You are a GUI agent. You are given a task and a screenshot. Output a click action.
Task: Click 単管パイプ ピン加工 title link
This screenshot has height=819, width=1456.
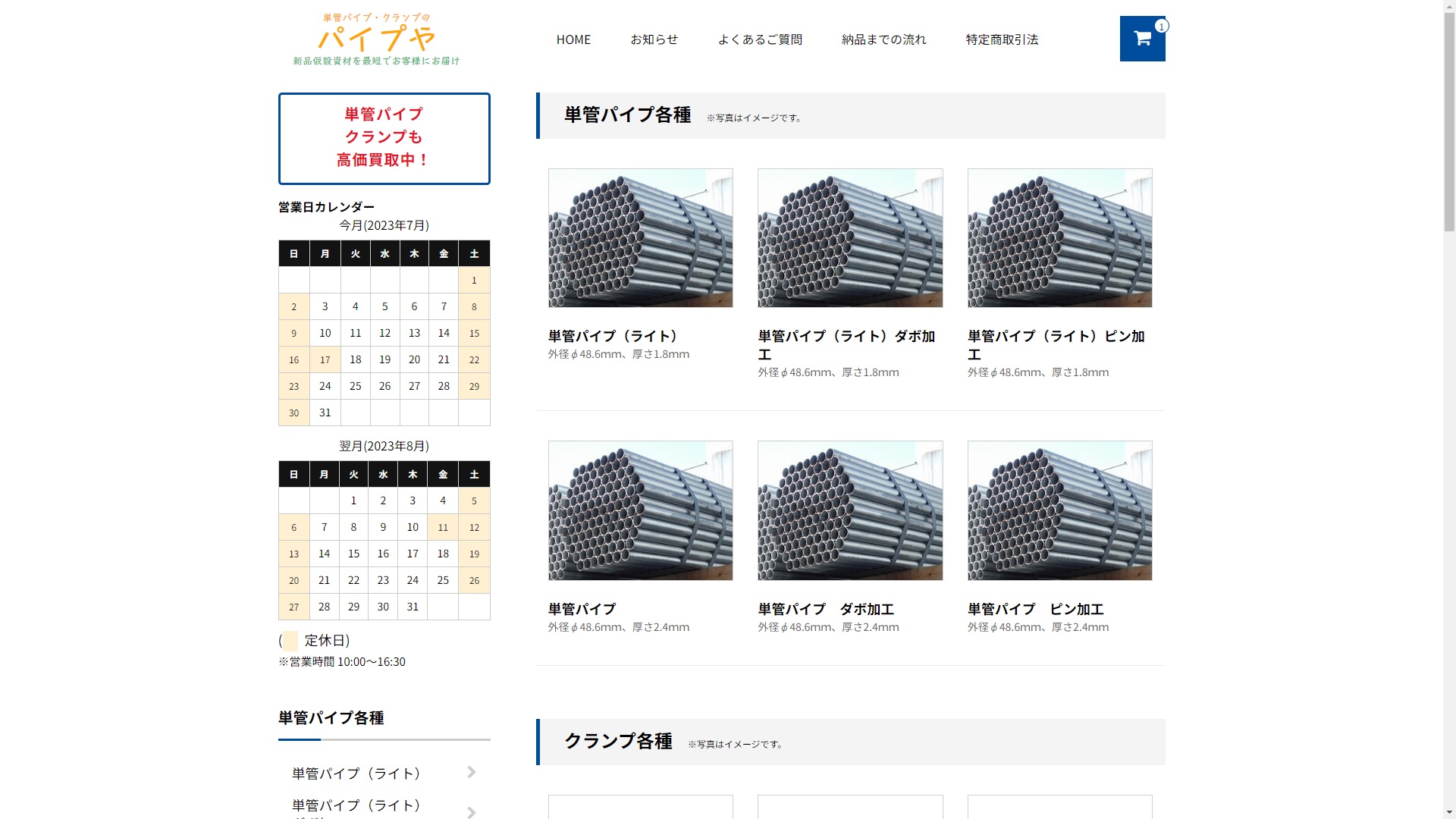tap(1035, 609)
